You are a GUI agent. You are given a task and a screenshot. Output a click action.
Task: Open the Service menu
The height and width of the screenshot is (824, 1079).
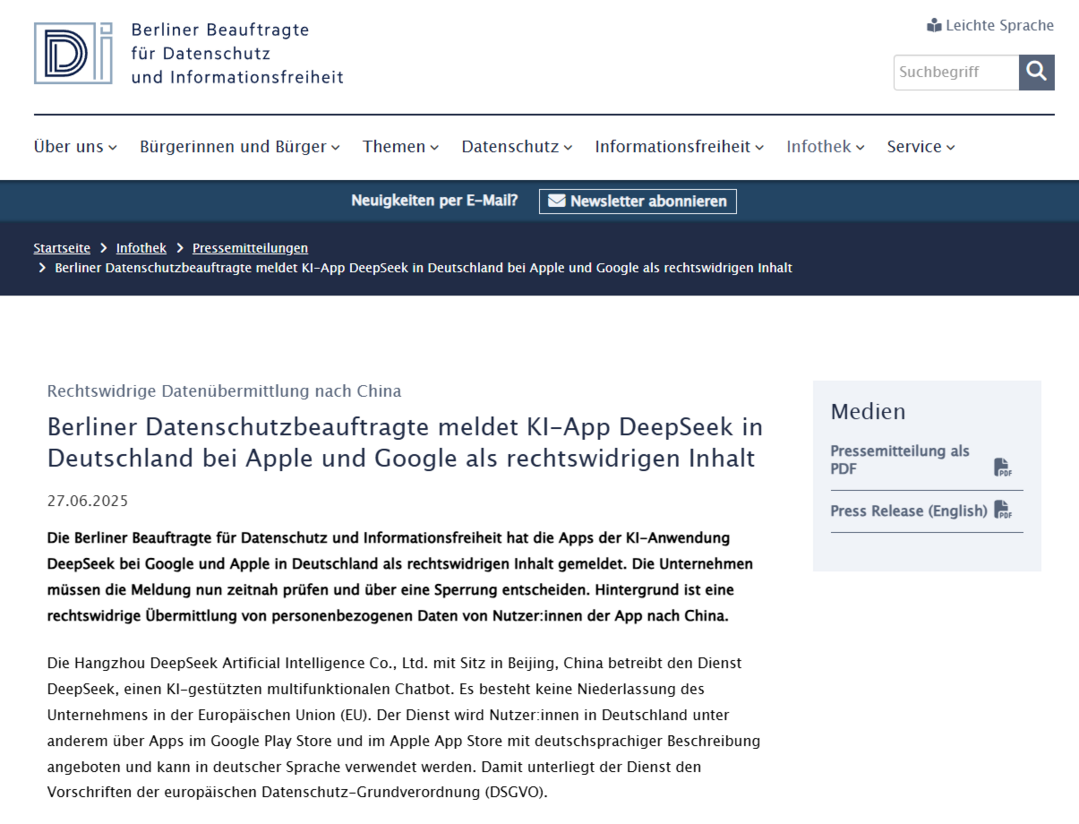[921, 147]
